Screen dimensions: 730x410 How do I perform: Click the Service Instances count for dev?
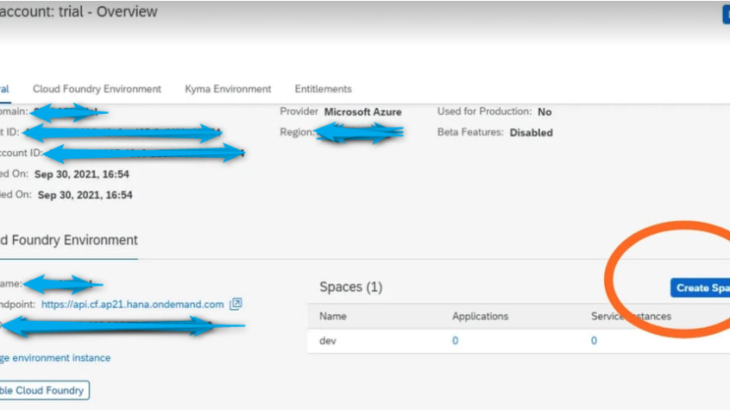click(593, 341)
